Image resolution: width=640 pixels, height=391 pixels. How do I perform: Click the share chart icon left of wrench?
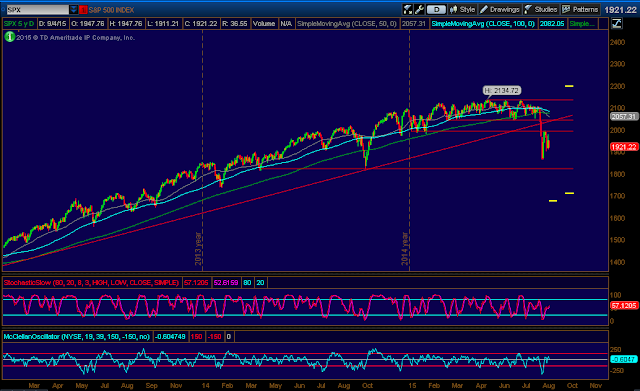(408, 9)
